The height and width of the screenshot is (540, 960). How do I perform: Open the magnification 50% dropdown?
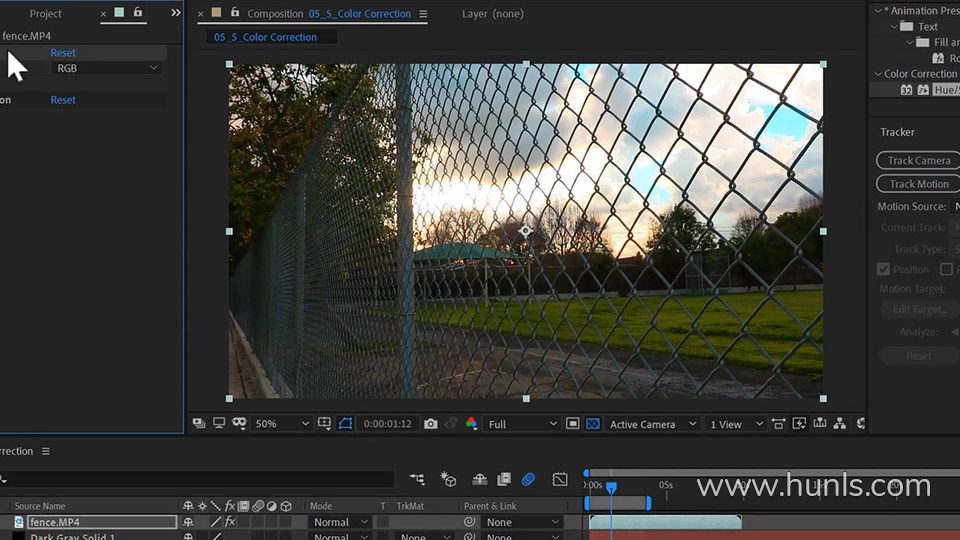coord(282,424)
